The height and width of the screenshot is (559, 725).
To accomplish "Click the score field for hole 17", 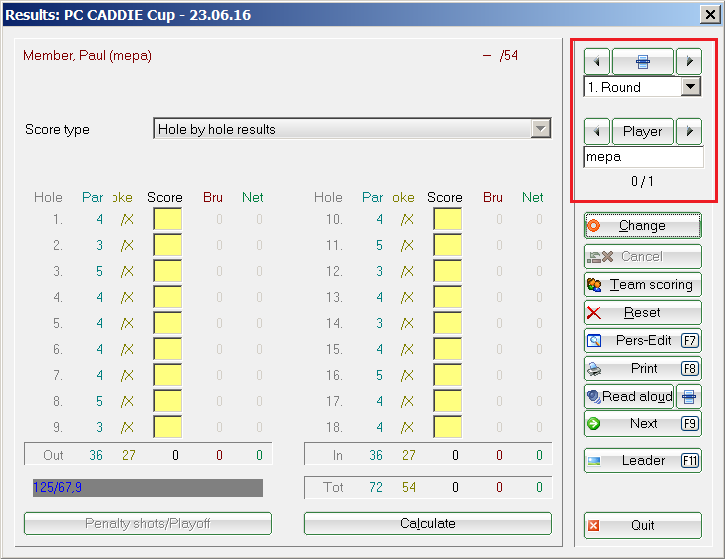I will (448, 401).
